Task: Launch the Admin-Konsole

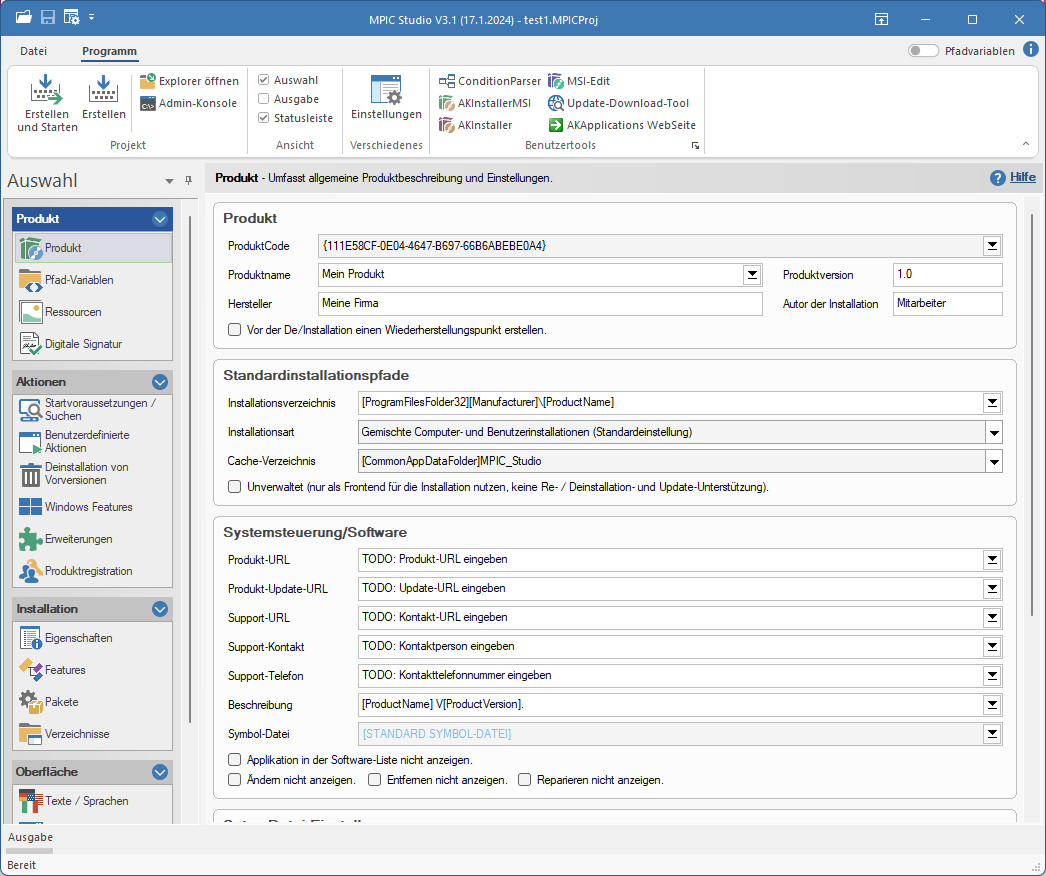Action: pyautogui.click(x=188, y=103)
